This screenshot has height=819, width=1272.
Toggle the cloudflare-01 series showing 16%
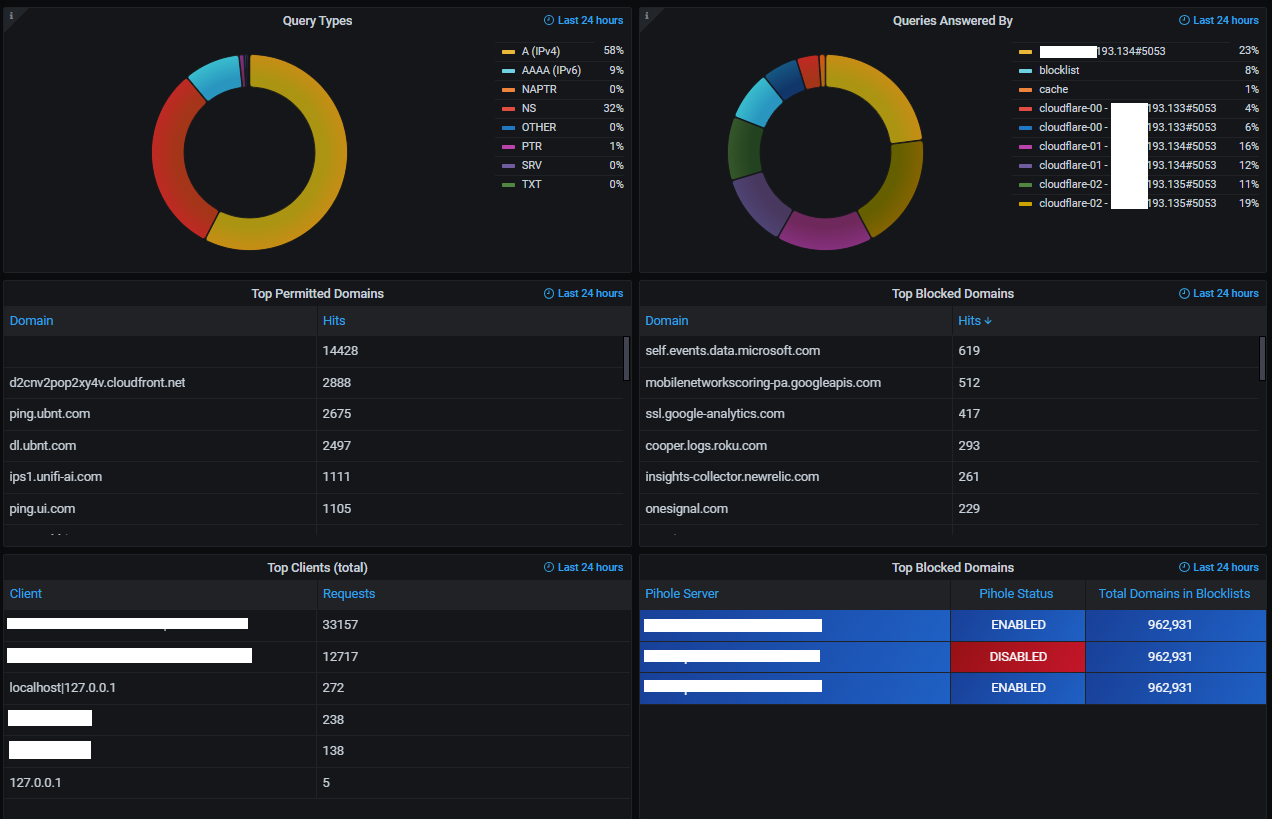click(1128, 146)
